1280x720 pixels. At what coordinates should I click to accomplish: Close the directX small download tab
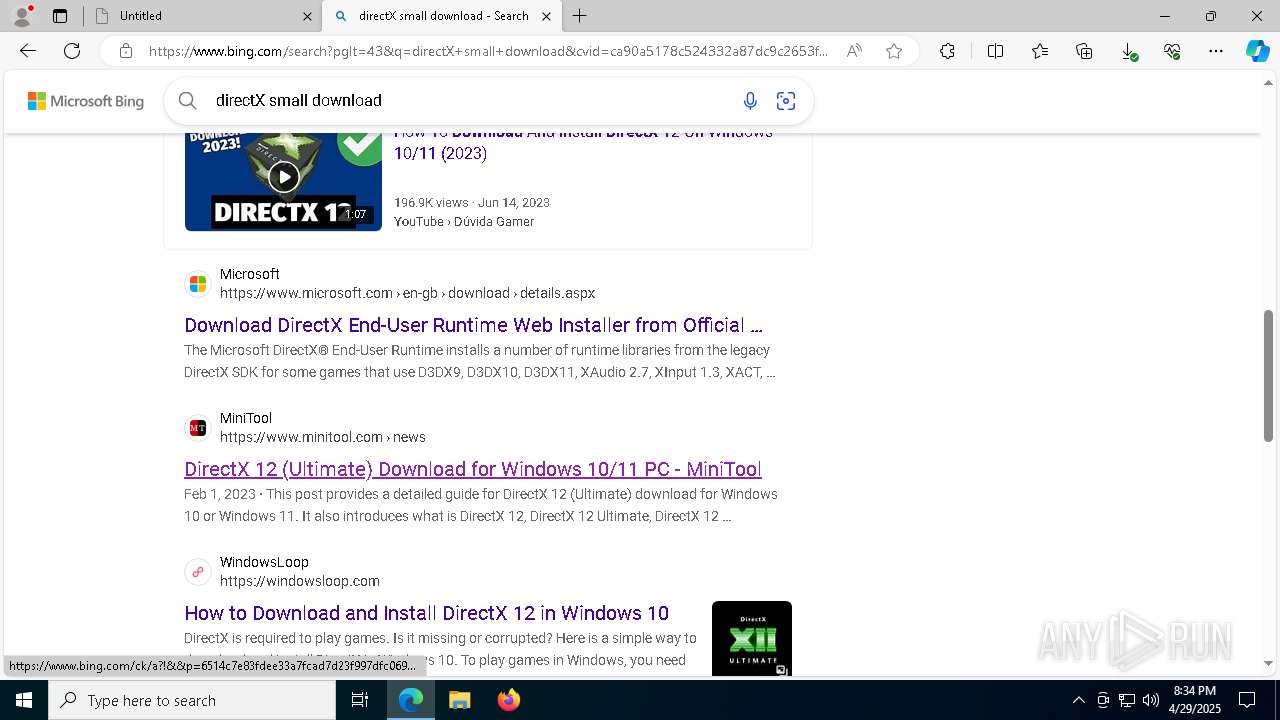[x=547, y=16]
